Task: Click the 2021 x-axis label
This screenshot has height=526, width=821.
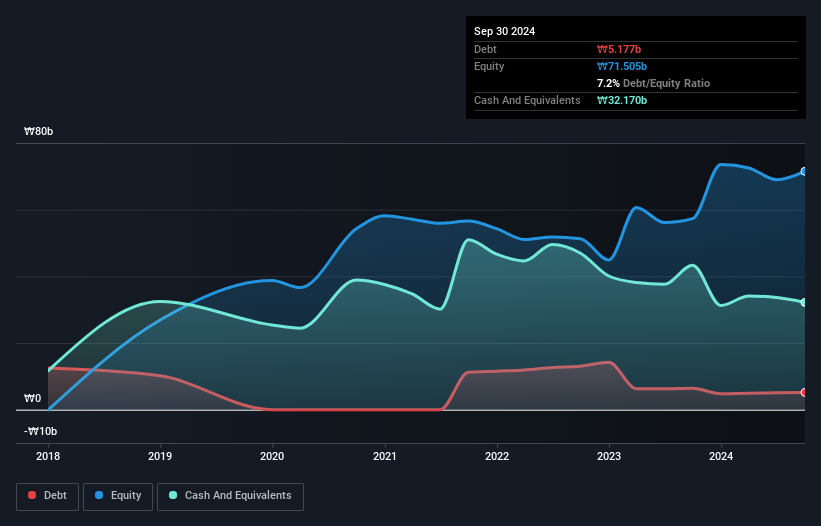Action: [384, 456]
